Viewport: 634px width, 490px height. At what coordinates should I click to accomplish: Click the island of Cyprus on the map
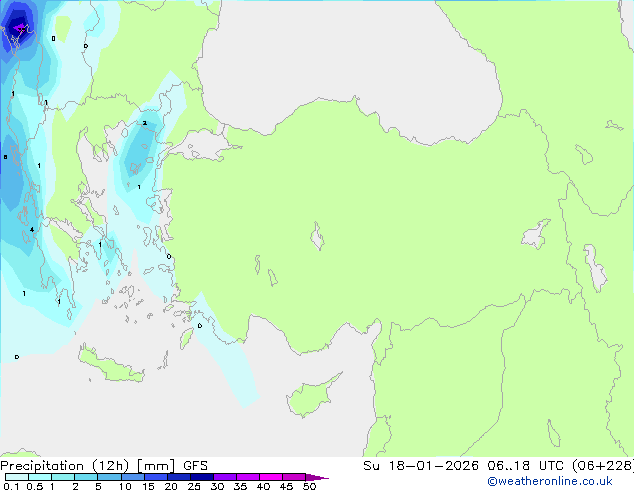coord(311,396)
